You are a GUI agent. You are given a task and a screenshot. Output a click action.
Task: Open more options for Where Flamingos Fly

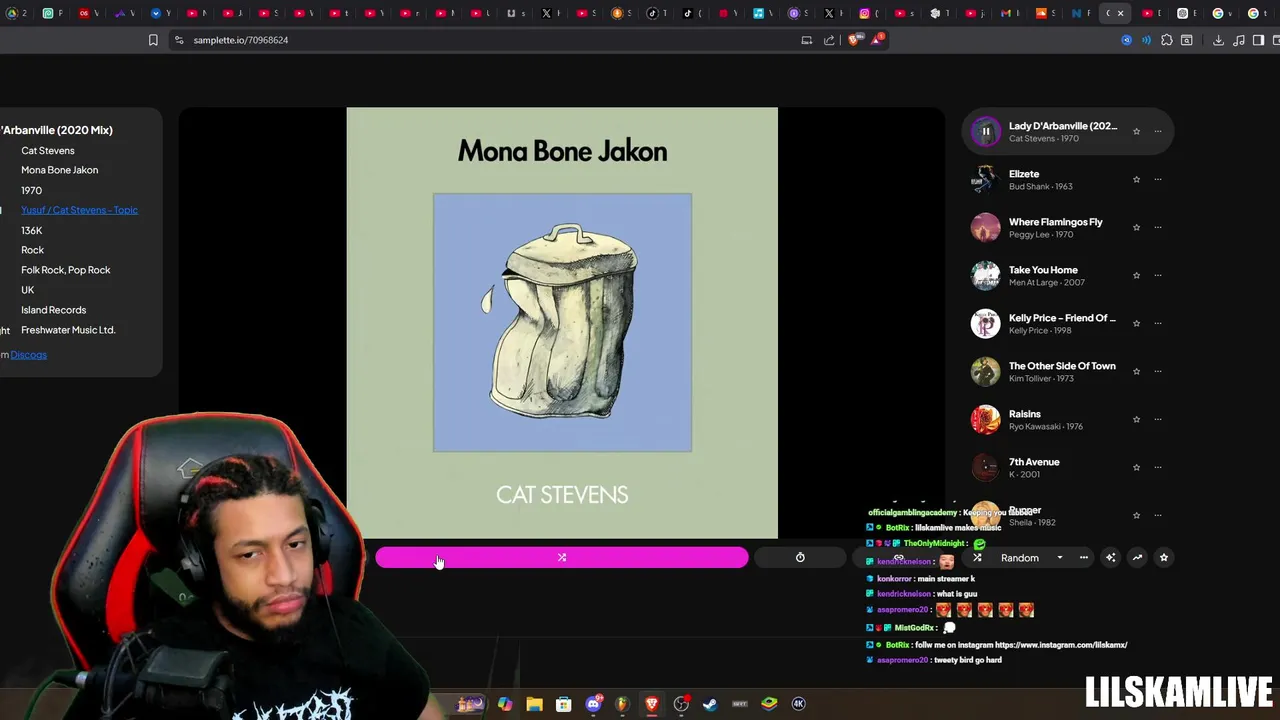(x=1158, y=227)
